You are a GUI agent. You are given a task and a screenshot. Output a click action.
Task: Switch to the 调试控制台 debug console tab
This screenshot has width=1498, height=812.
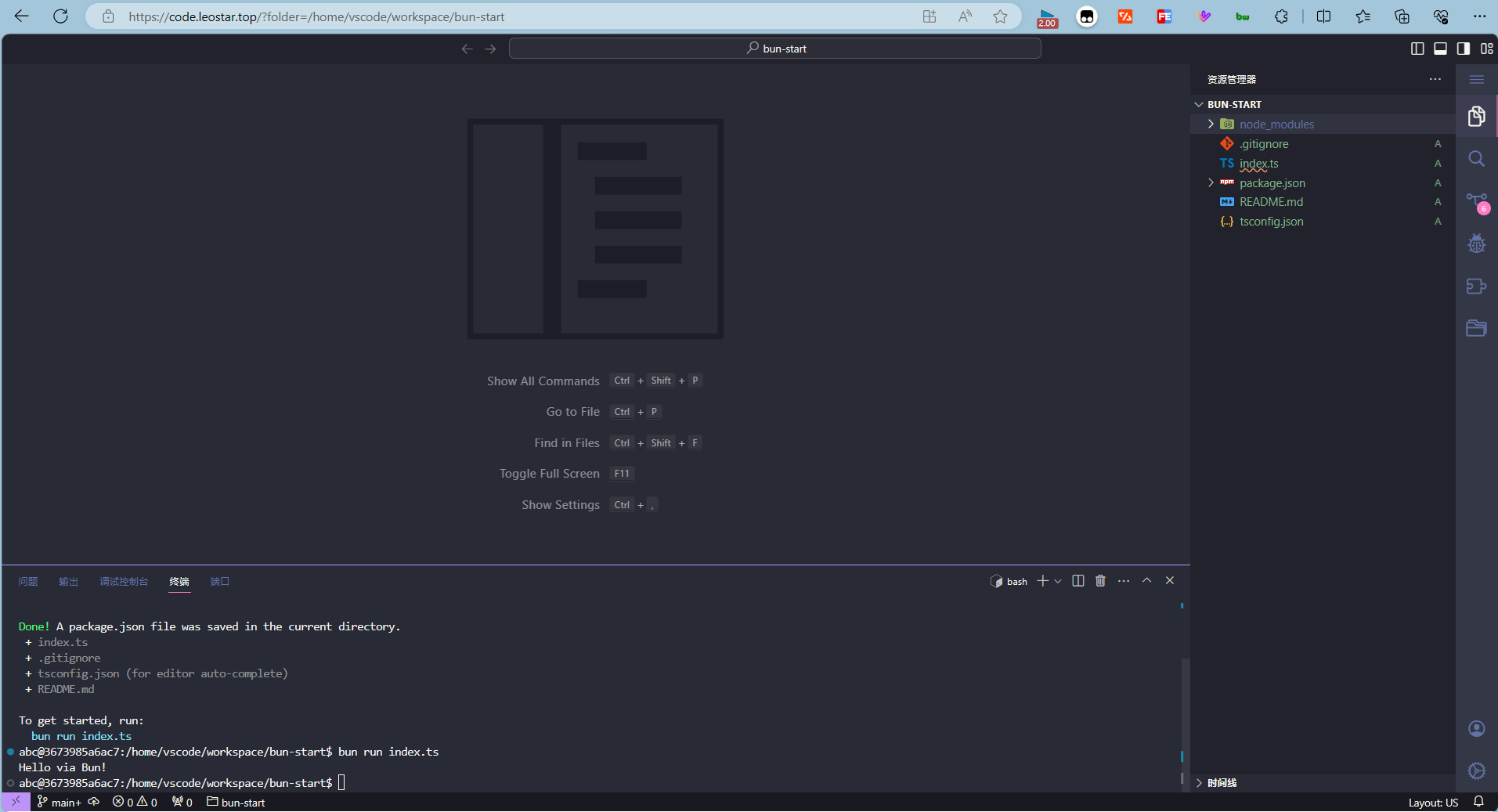(x=124, y=581)
